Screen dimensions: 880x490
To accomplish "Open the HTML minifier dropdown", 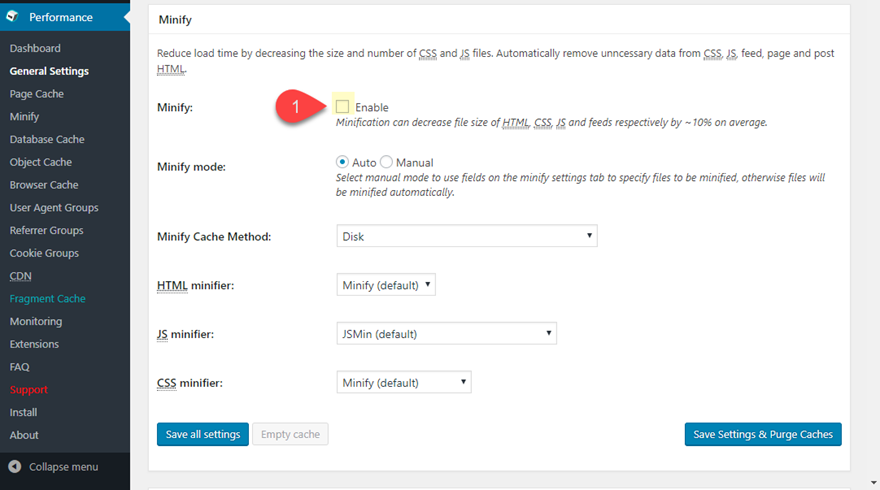I will (386, 285).
